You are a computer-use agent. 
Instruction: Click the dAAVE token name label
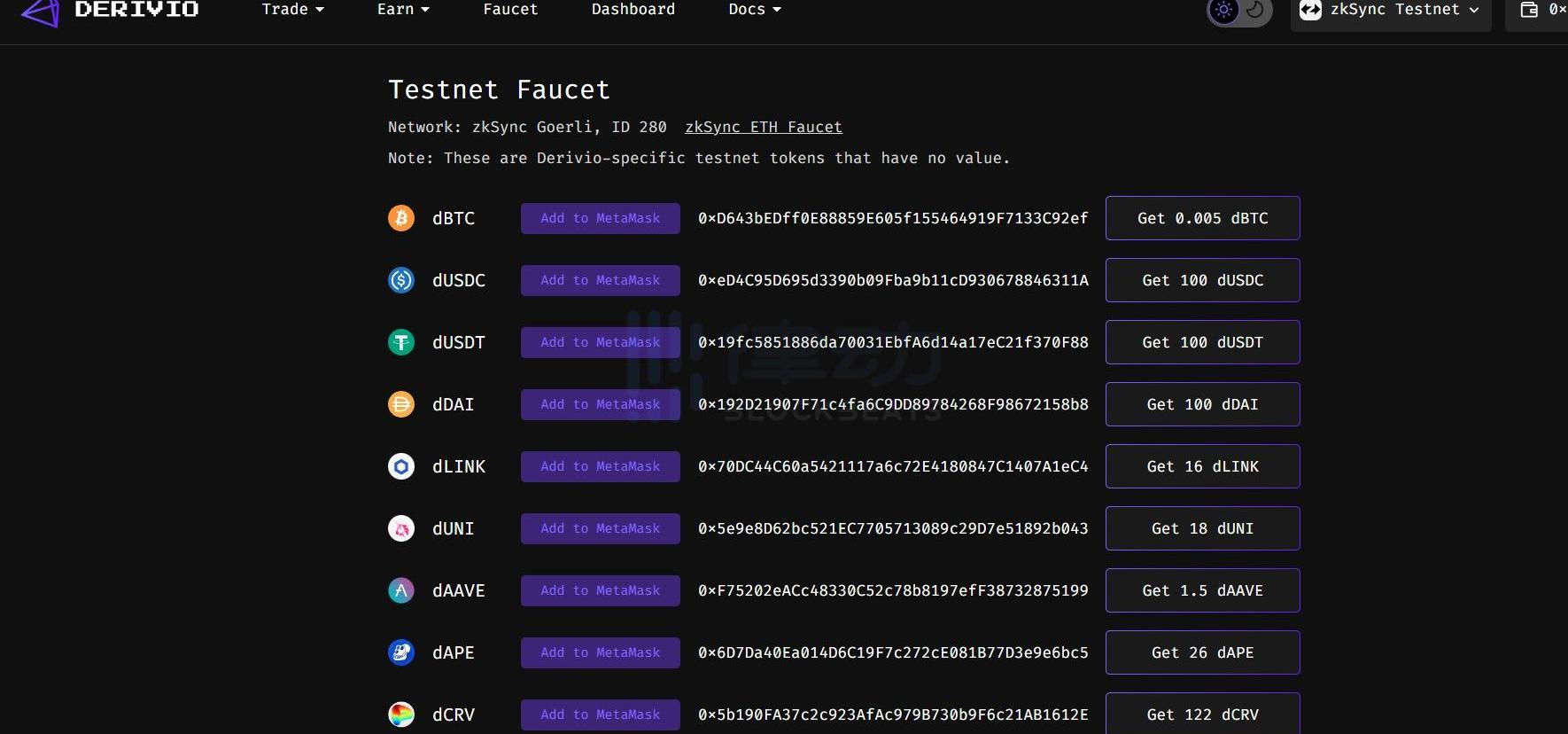point(459,590)
